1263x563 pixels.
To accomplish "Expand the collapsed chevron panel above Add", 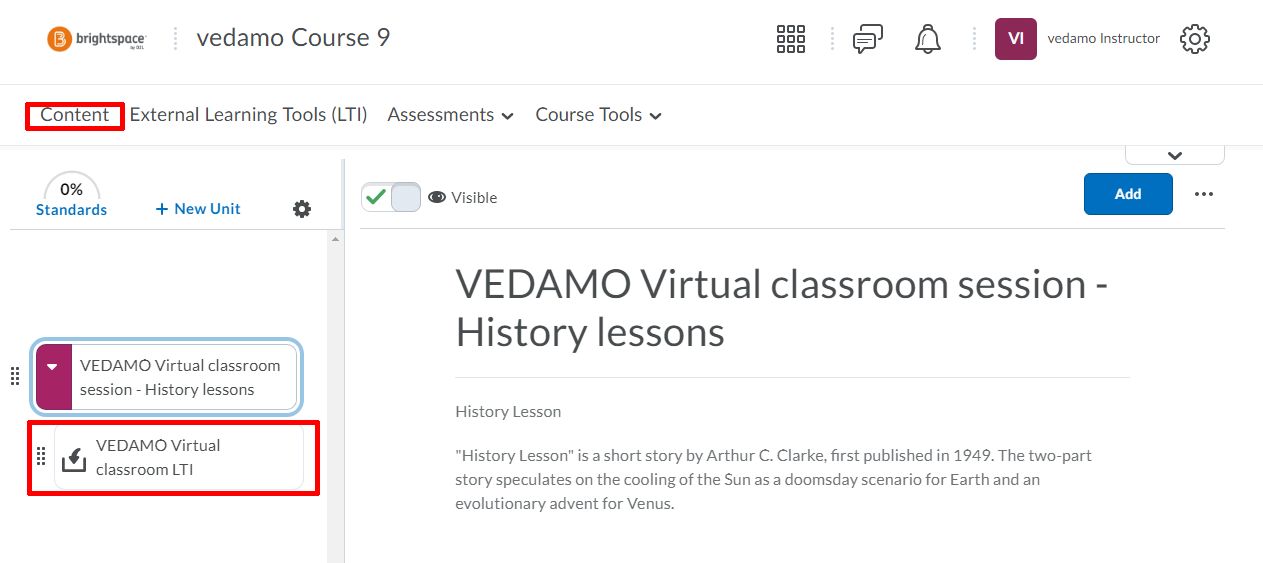I will [1175, 154].
